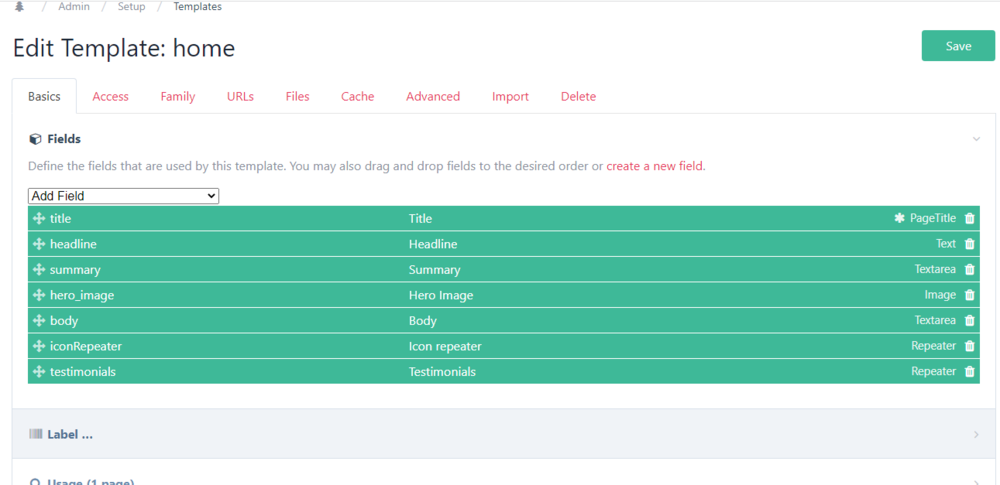Click the trash icon on body row
The height and width of the screenshot is (485, 1000).
point(969,321)
